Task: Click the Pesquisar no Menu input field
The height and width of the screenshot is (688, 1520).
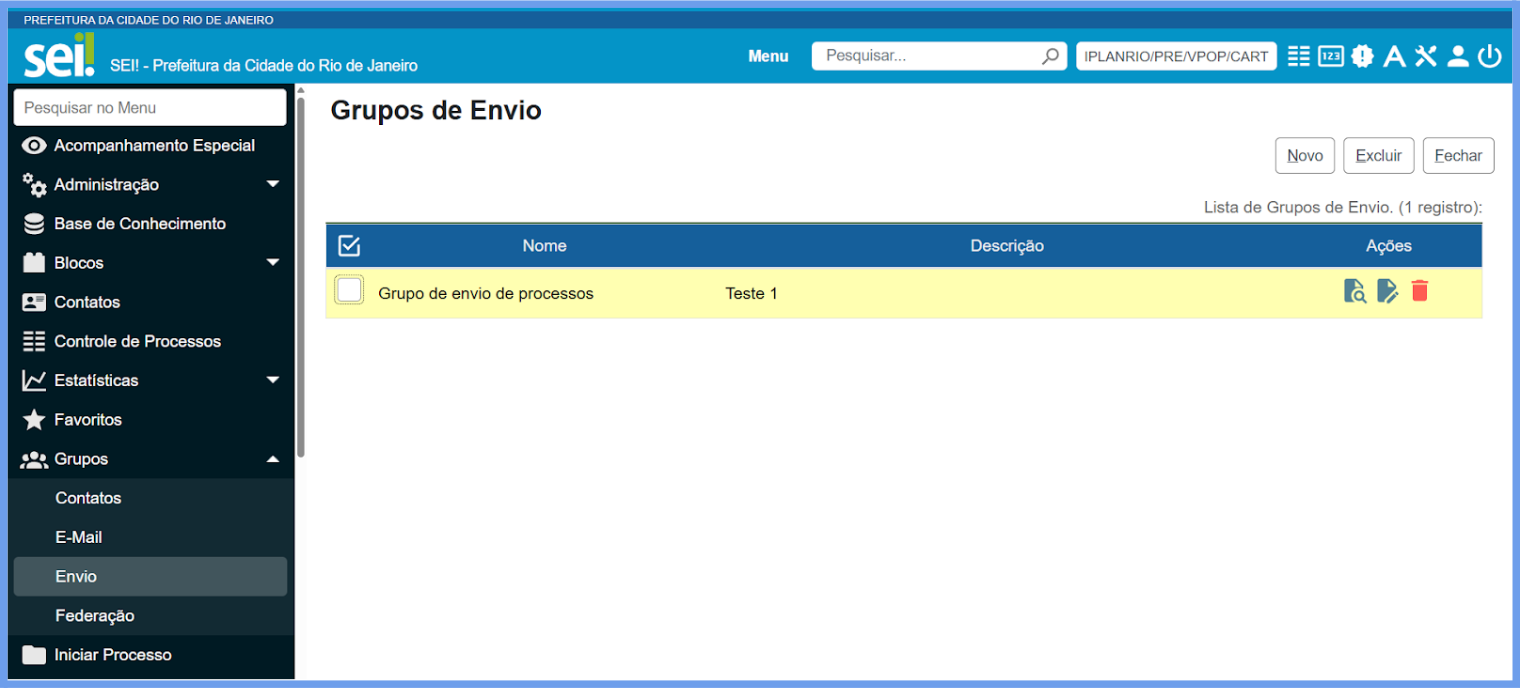Action: point(150,108)
